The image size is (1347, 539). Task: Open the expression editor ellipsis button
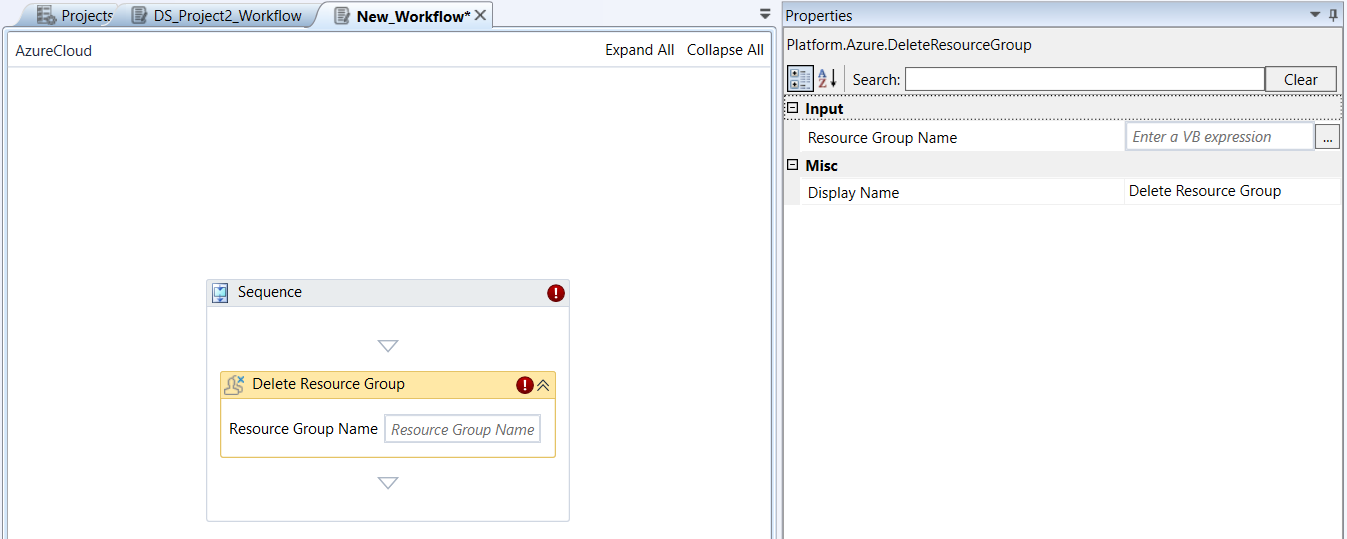[x=1327, y=138]
